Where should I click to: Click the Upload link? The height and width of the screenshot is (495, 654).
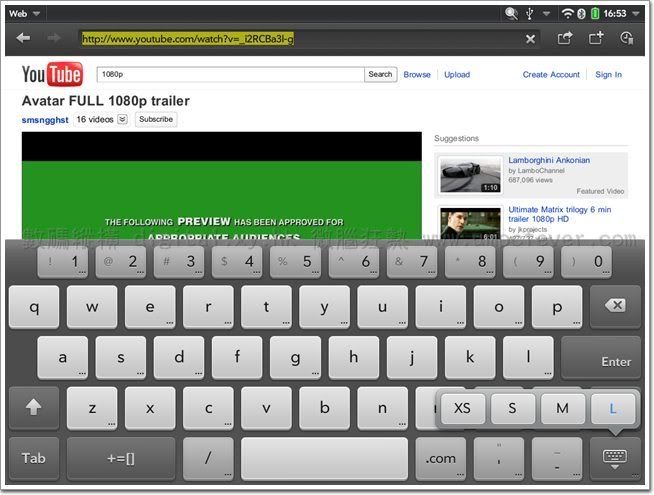(457, 75)
